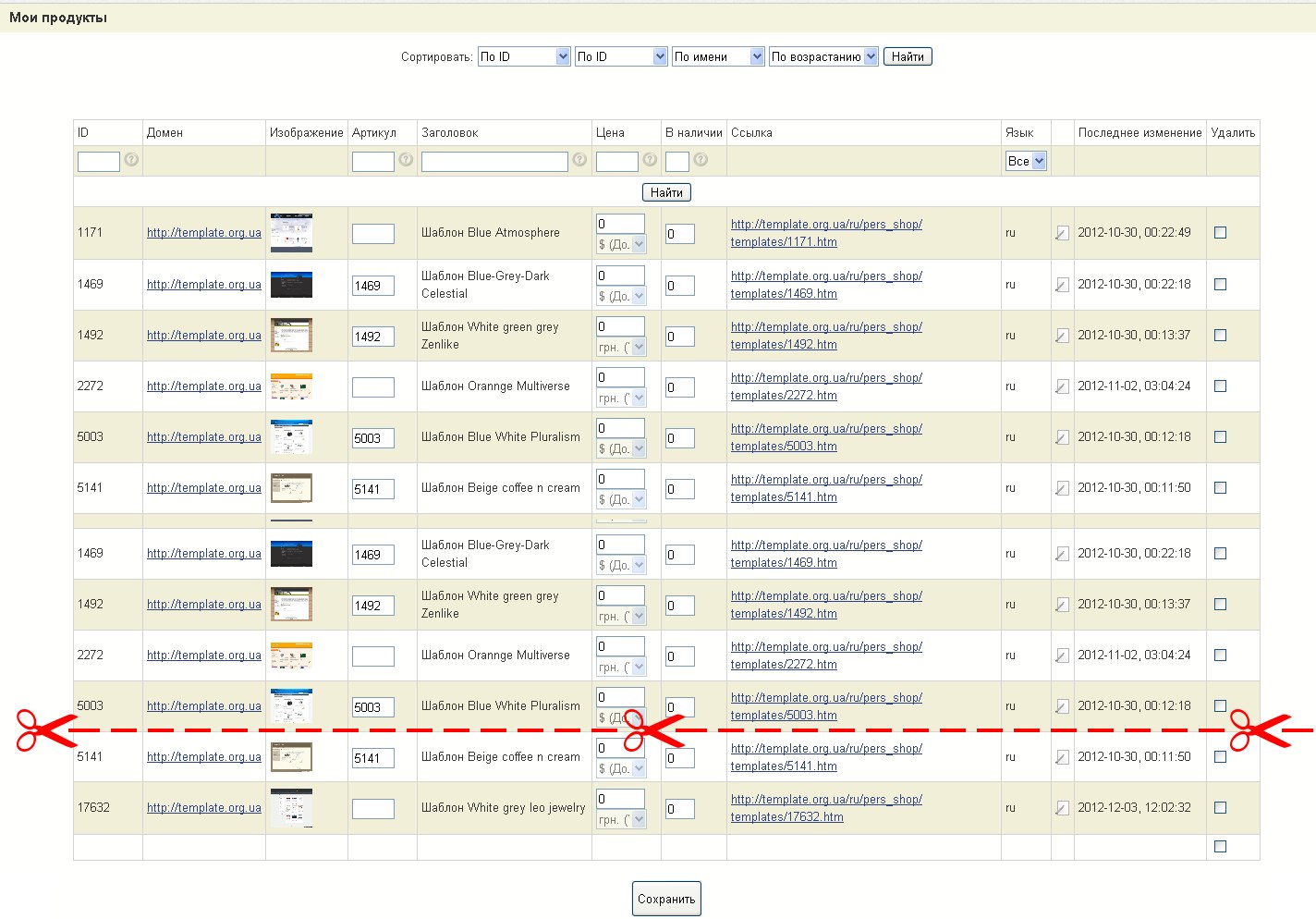Click the Цена input for Blue Atmosphere

620,224
